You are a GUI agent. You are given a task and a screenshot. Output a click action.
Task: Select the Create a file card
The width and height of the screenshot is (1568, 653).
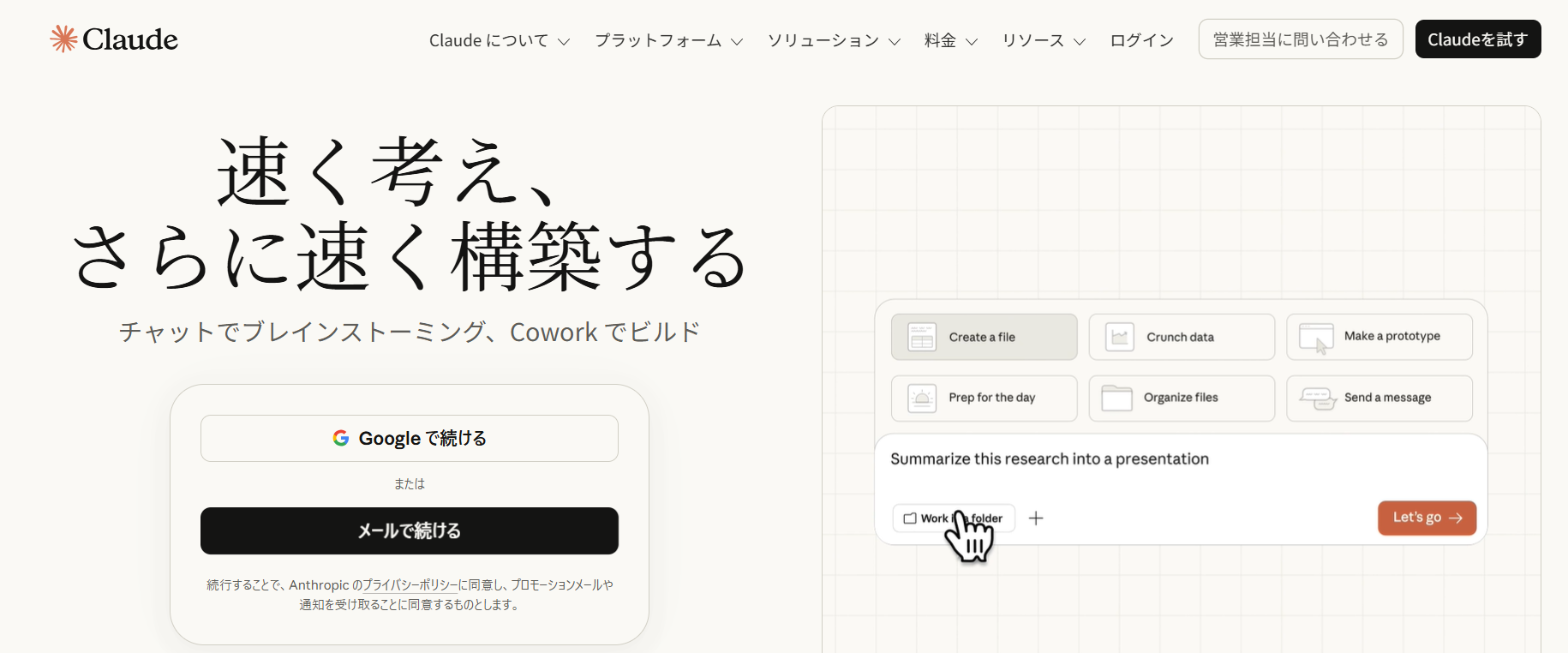pos(984,337)
